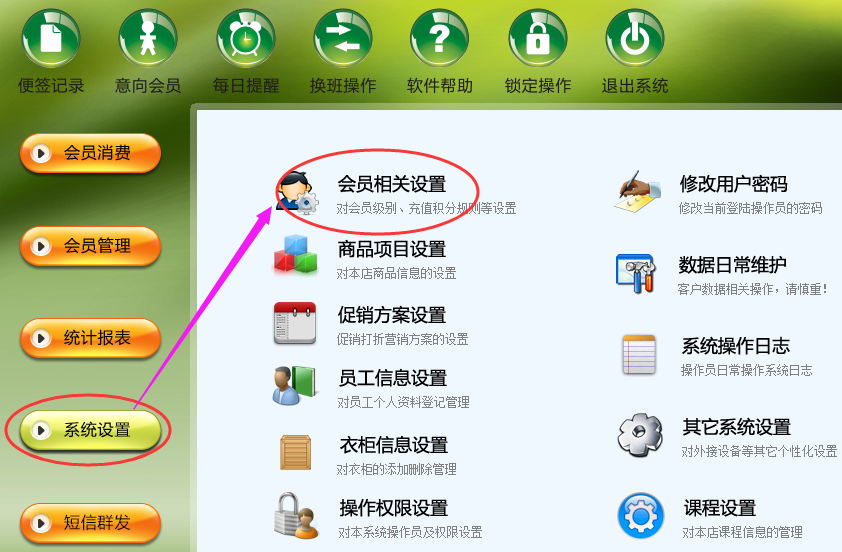The image size is (842, 552).
Task: Click the 锁定操作 padlock icon
Action: click(538, 38)
